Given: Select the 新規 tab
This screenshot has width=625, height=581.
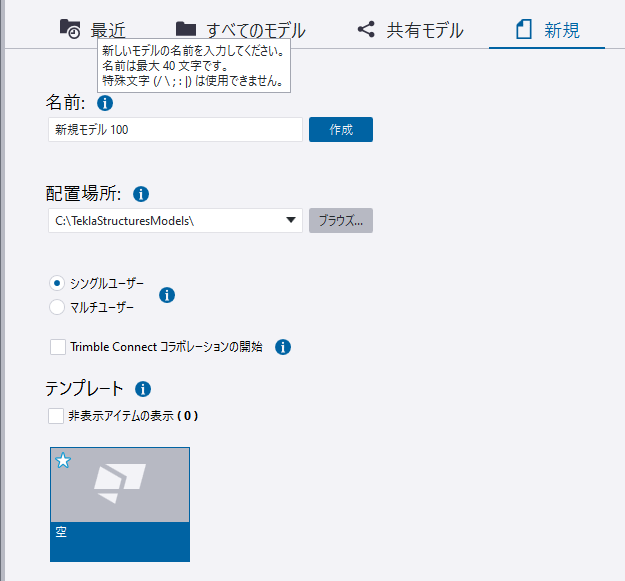Looking at the screenshot, I should coord(547,30).
